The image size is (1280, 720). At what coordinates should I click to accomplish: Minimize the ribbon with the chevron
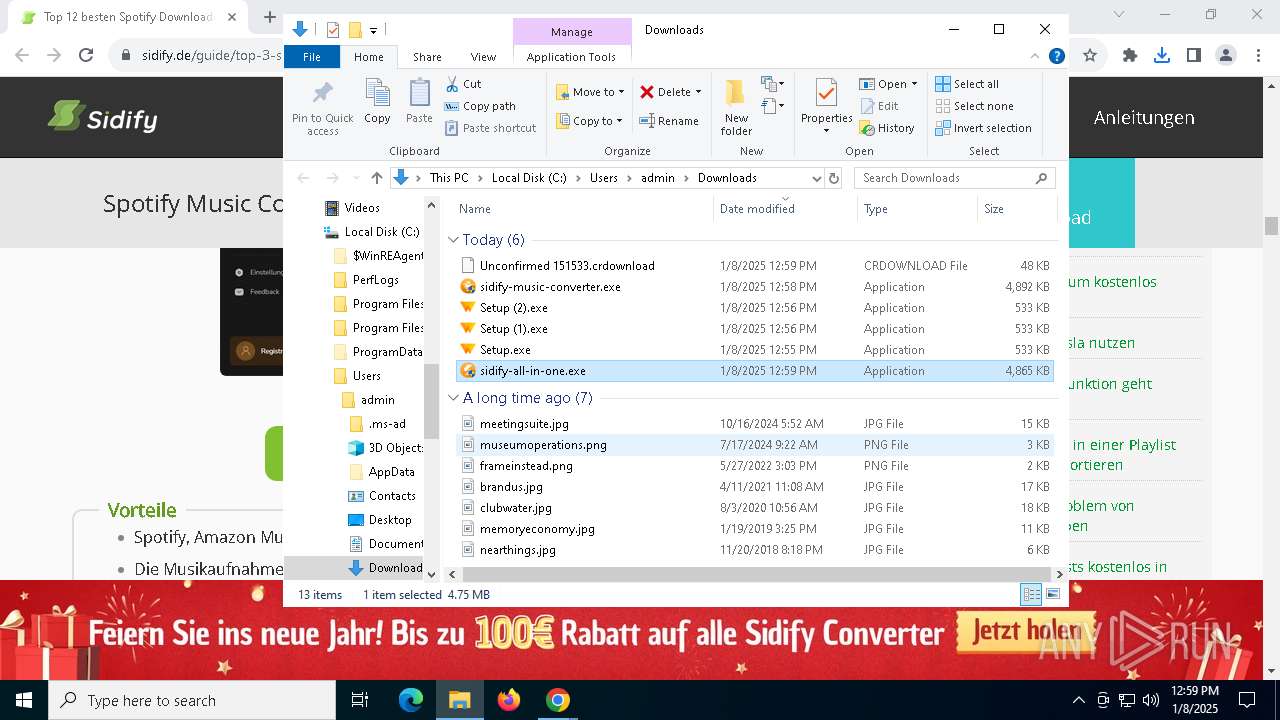pyautogui.click(x=1036, y=57)
